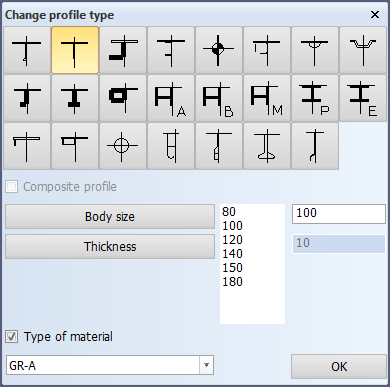The width and height of the screenshot is (390, 387).
Task: Pick the filled round bar profile icon
Action: coord(219,50)
